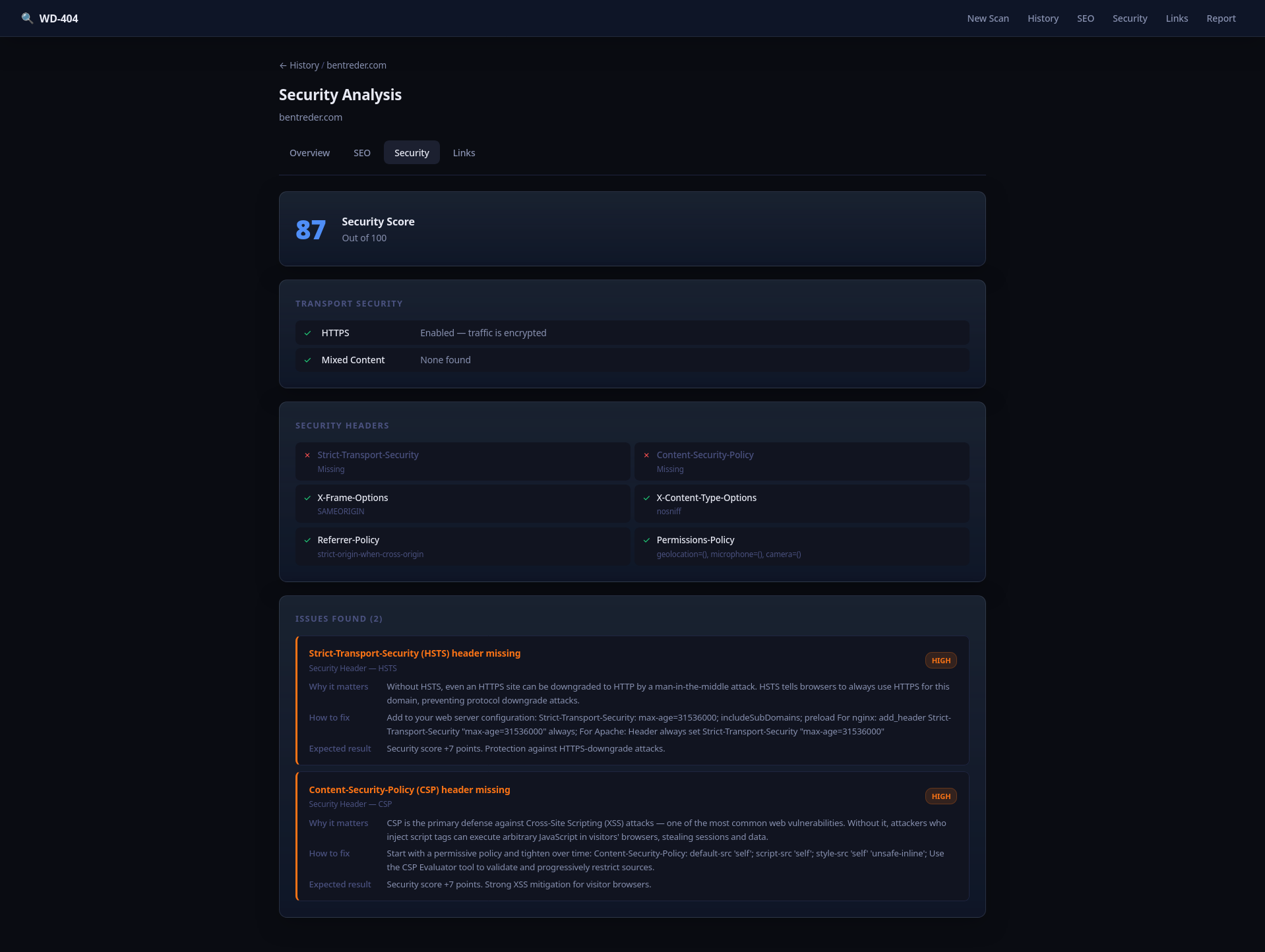Open Links in the top navigation bar
Screen dimensions: 1265x952
click(1177, 18)
